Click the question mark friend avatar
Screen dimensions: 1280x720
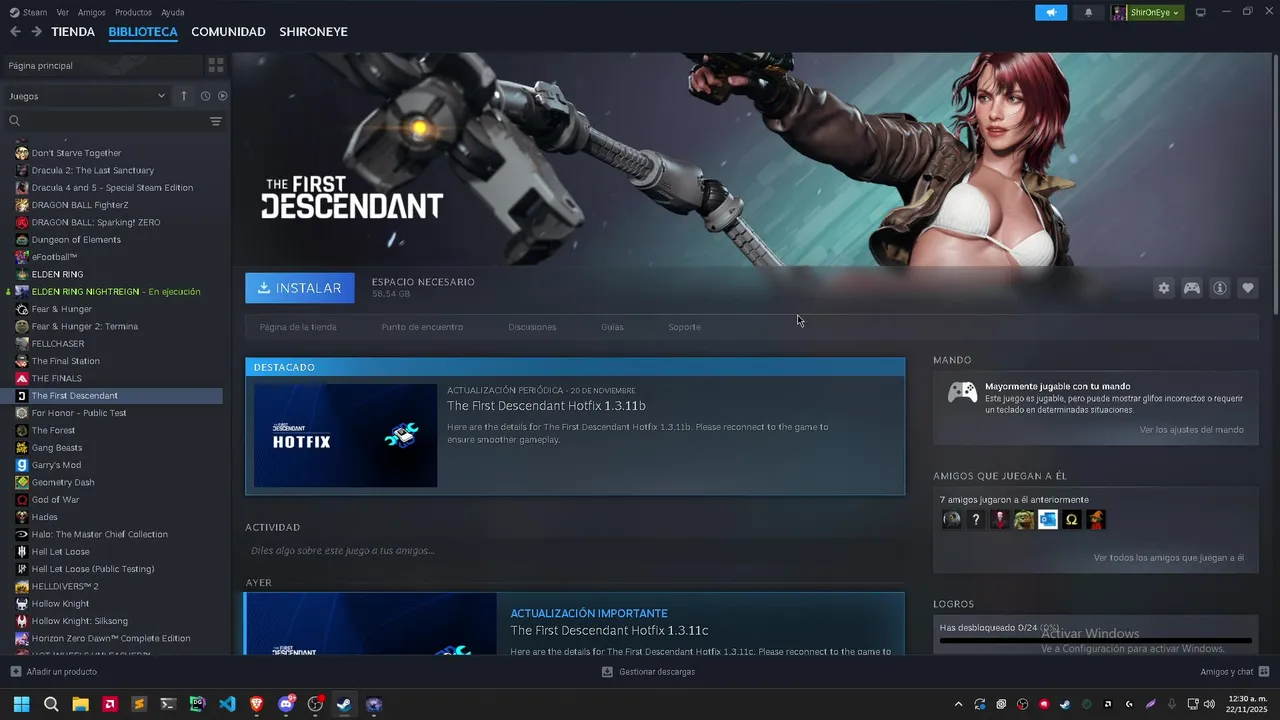click(976, 520)
